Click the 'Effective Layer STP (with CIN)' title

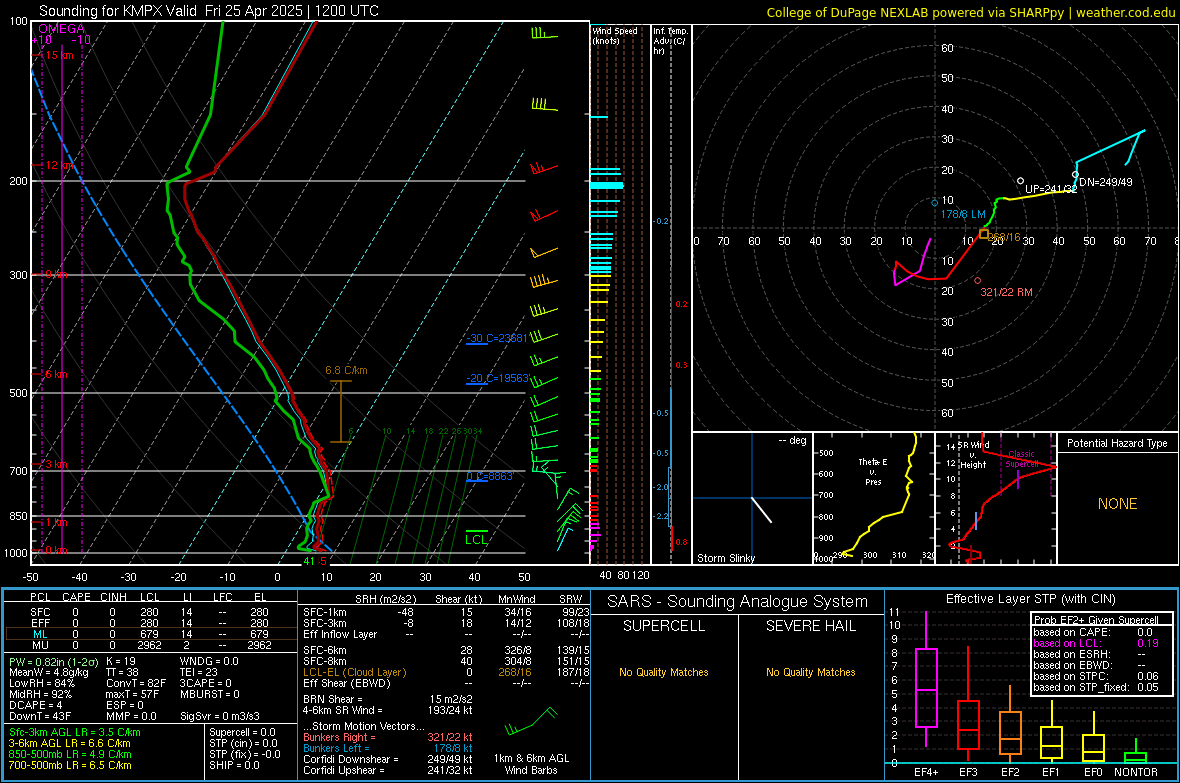1031,599
